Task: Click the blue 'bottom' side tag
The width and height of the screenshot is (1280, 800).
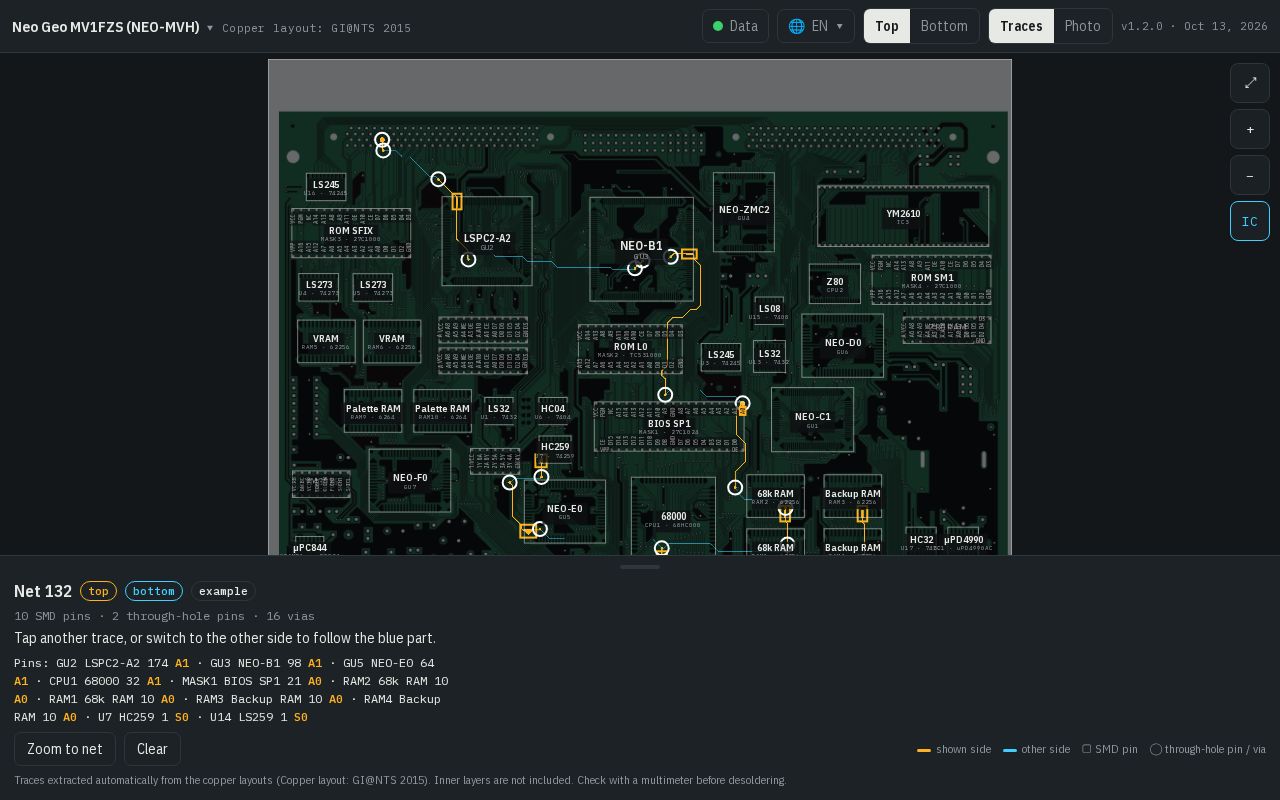Action: point(154,591)
